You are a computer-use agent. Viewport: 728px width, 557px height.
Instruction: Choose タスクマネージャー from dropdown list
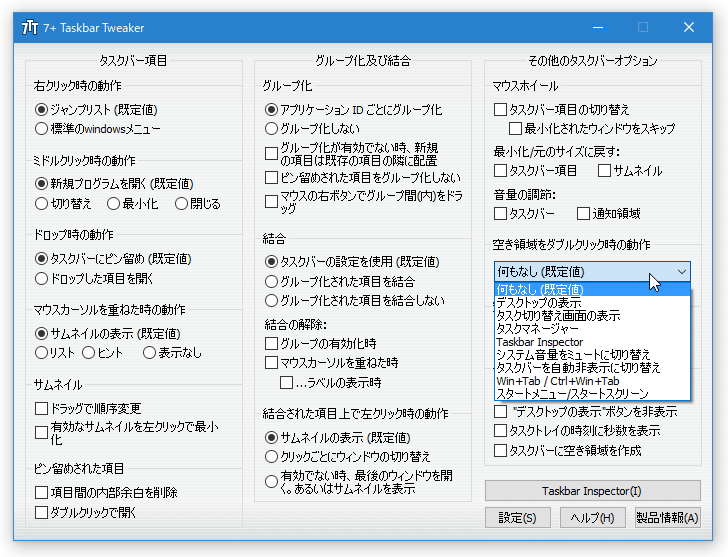click(x=593, y=329)
